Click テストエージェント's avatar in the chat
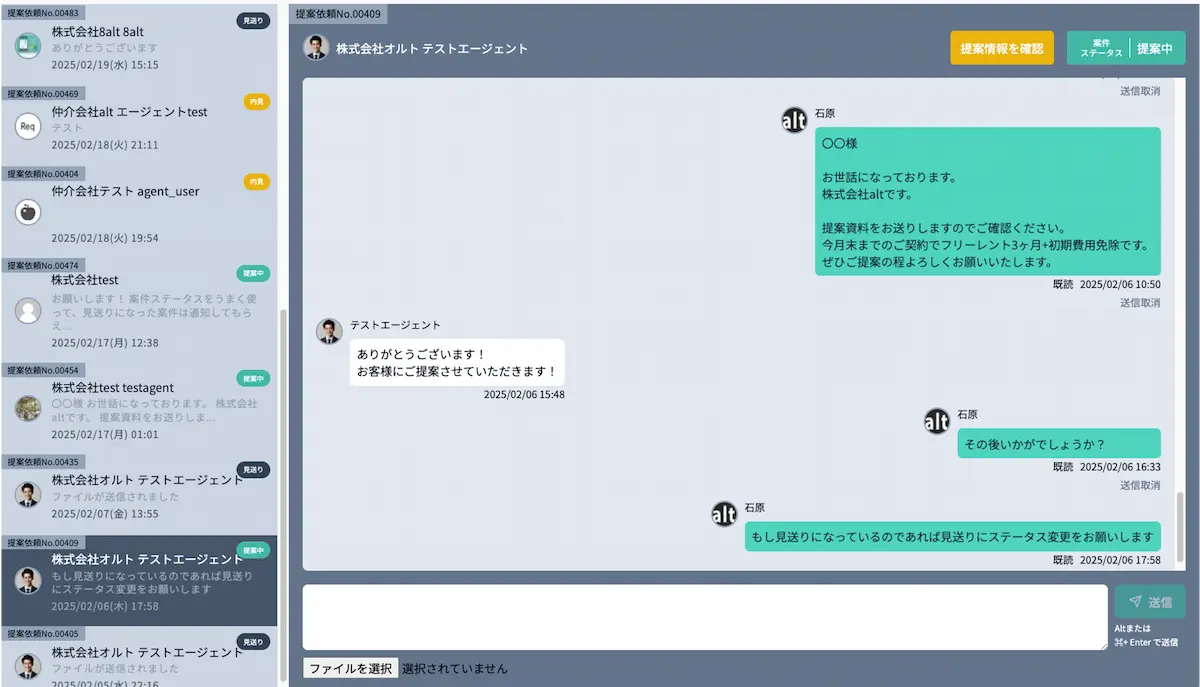1200x687 pixels. [329, 331]
